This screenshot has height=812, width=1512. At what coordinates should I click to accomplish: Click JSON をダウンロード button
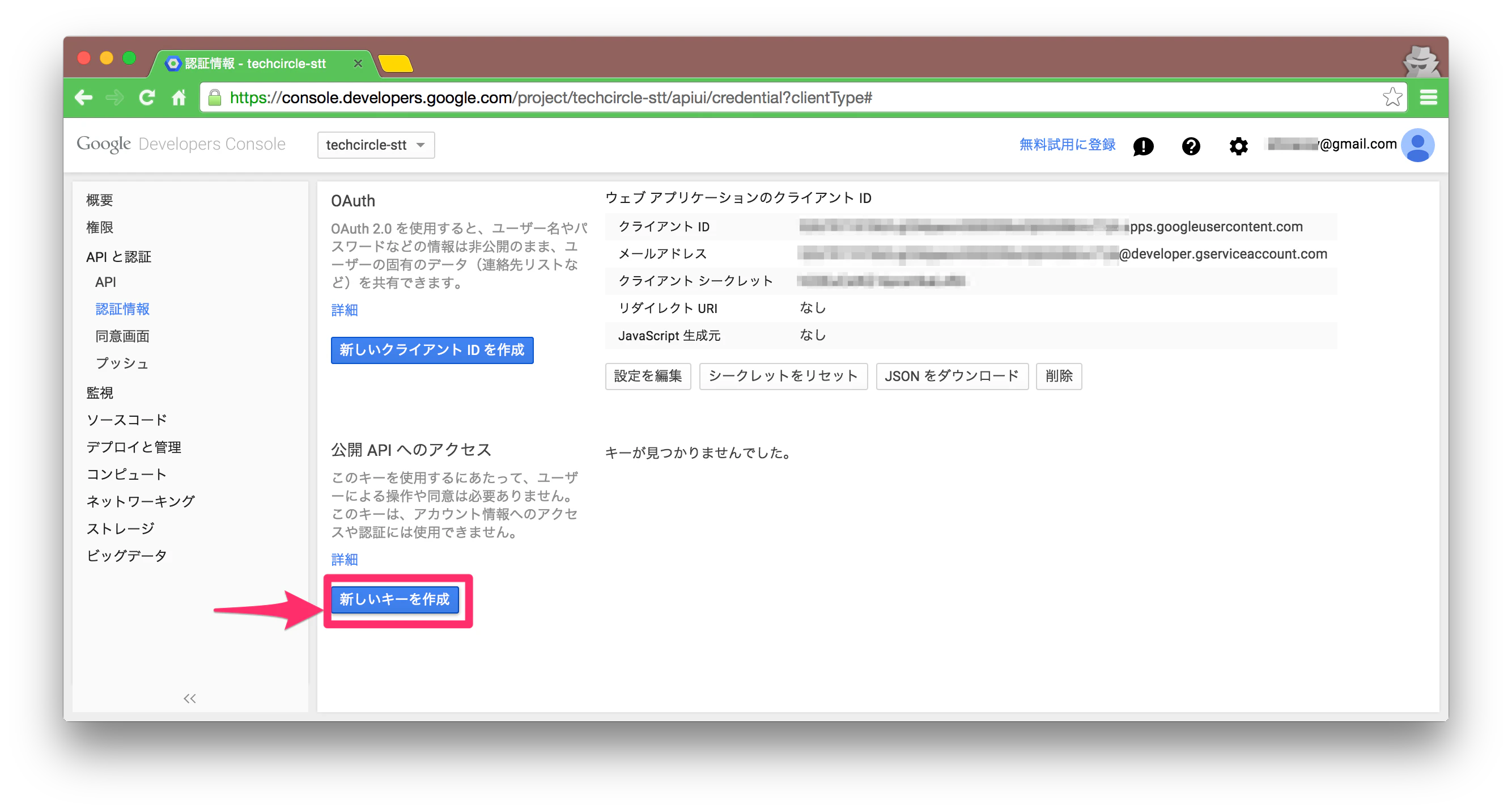coord(952,376)
